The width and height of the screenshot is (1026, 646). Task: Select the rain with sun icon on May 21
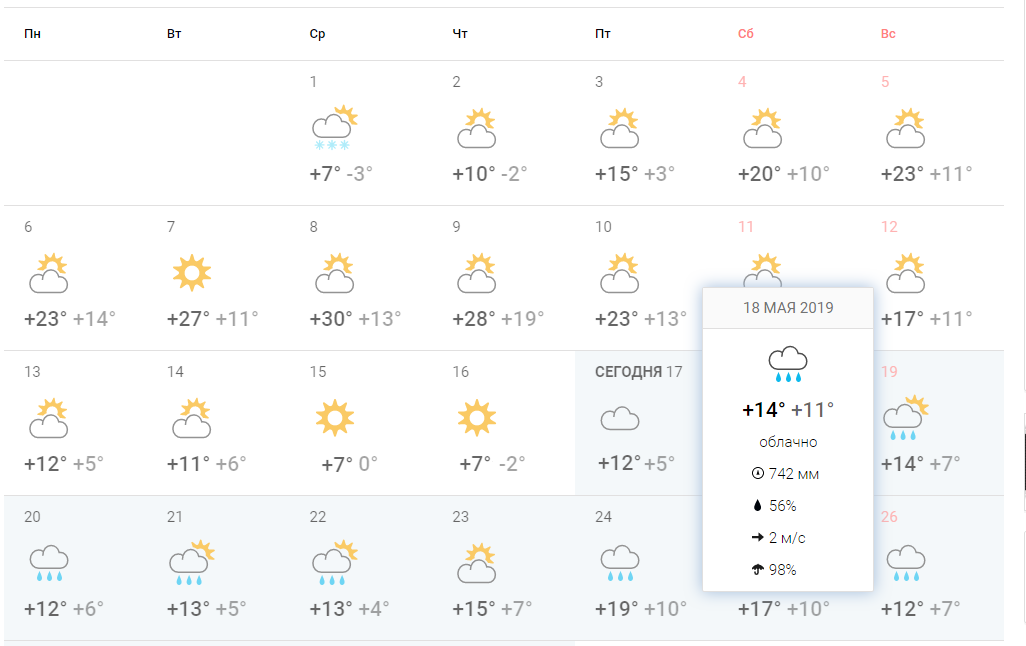coord(192,562)
